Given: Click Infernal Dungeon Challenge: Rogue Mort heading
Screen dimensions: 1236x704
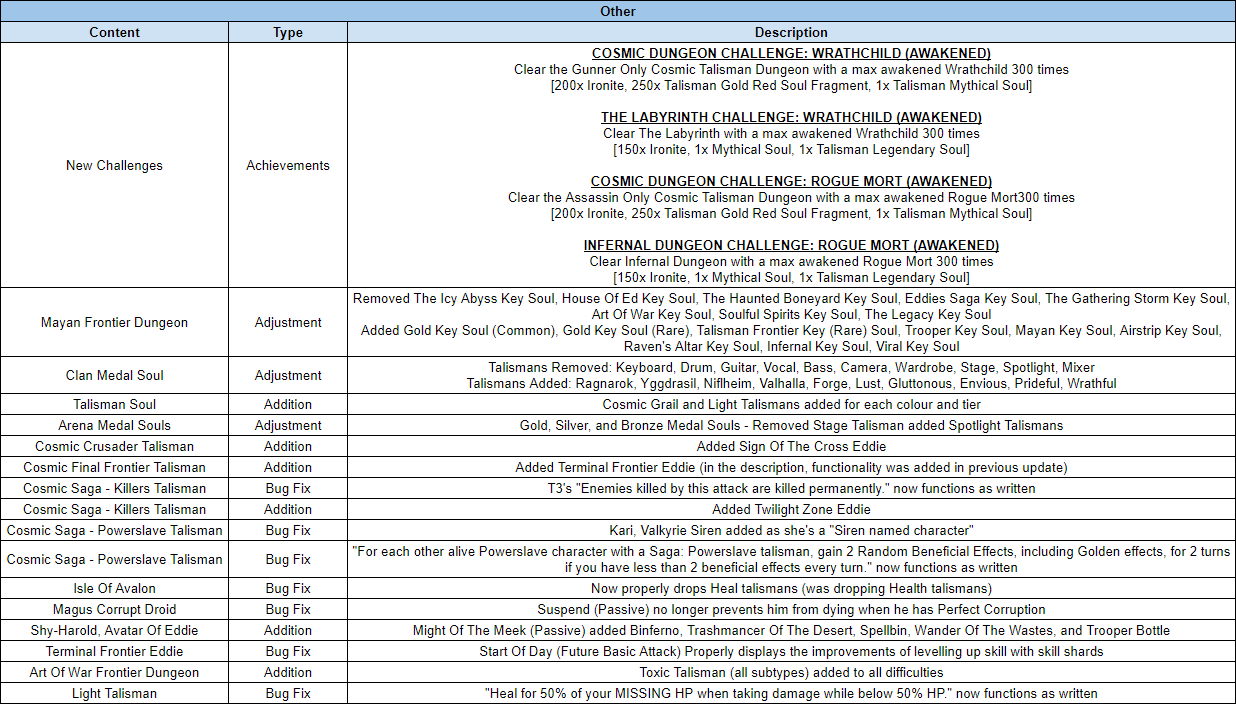Looking at the screenshot, I should [791, 245].
